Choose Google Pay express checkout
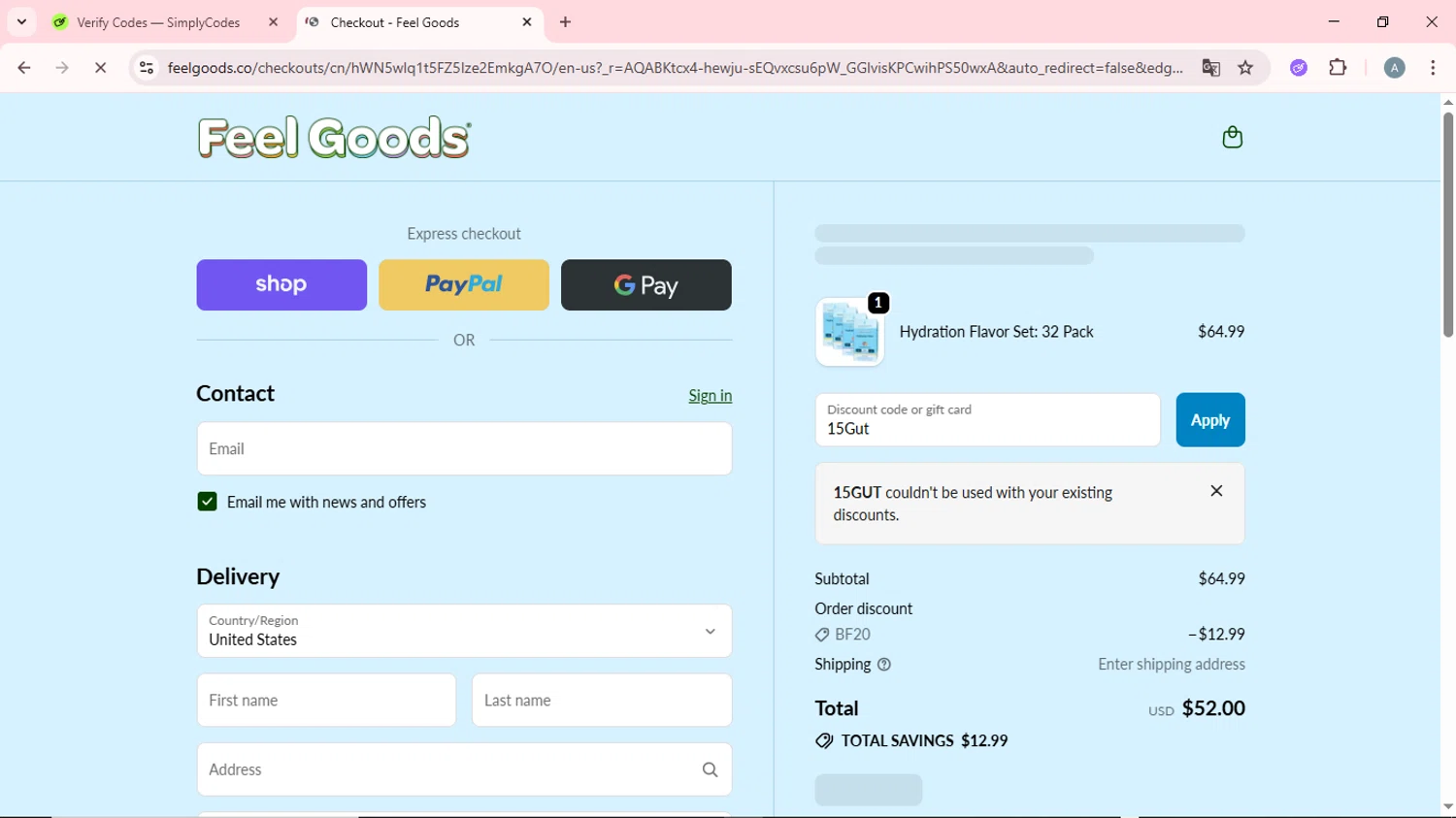The width and height of the screenshot is (1456, 818). point(646,284)
